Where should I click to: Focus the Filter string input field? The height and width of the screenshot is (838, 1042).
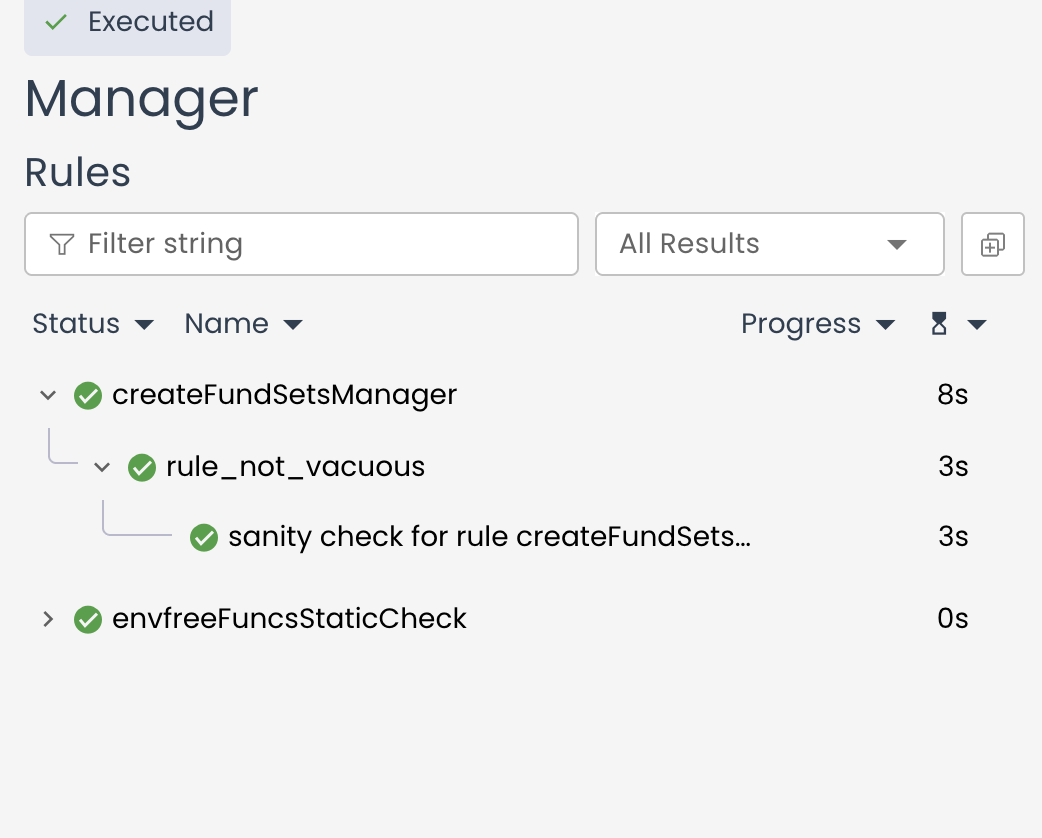tap(320, 244)
